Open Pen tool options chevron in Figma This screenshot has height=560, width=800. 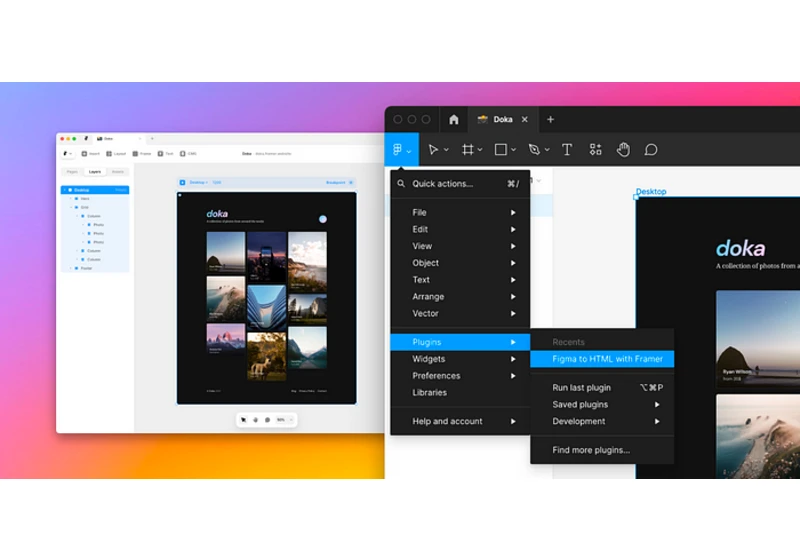[x=547, y=150]
